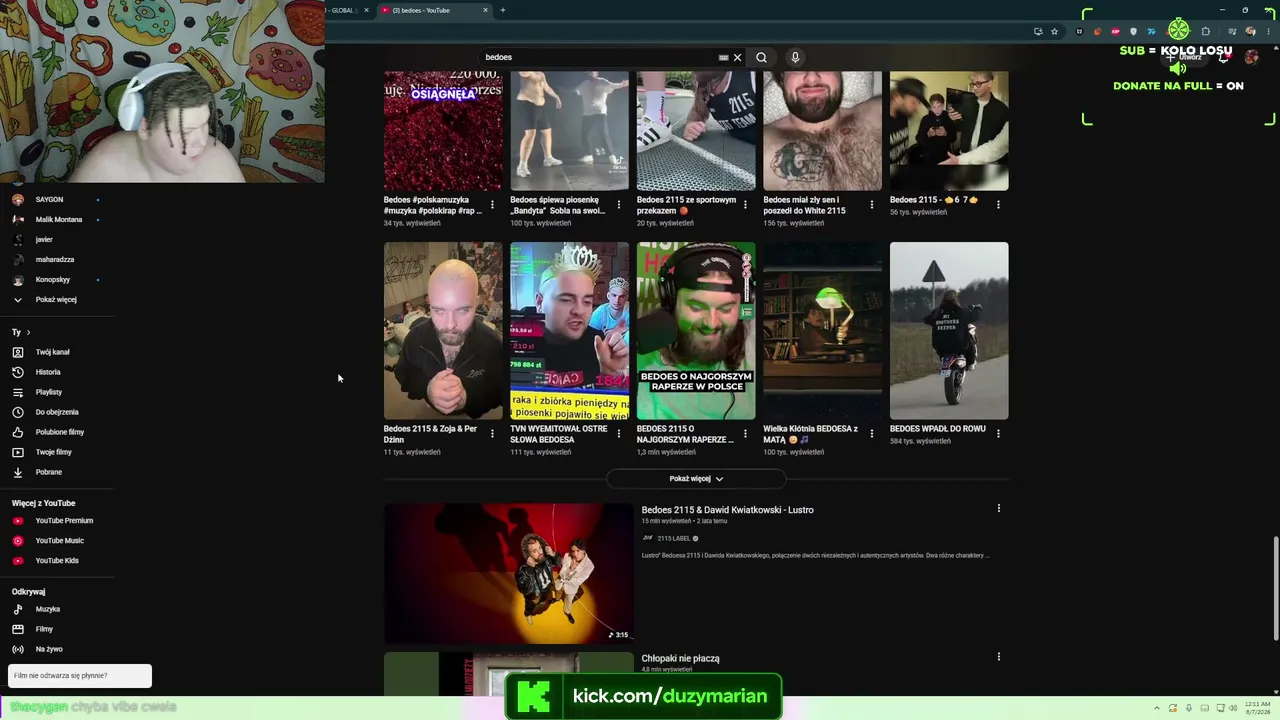The width and height of the screenshot is (1280, 720).
Task: Play Wielka Kłótnia BEDOESA z MATĄ thumbnail
Action: pos(823,330)
